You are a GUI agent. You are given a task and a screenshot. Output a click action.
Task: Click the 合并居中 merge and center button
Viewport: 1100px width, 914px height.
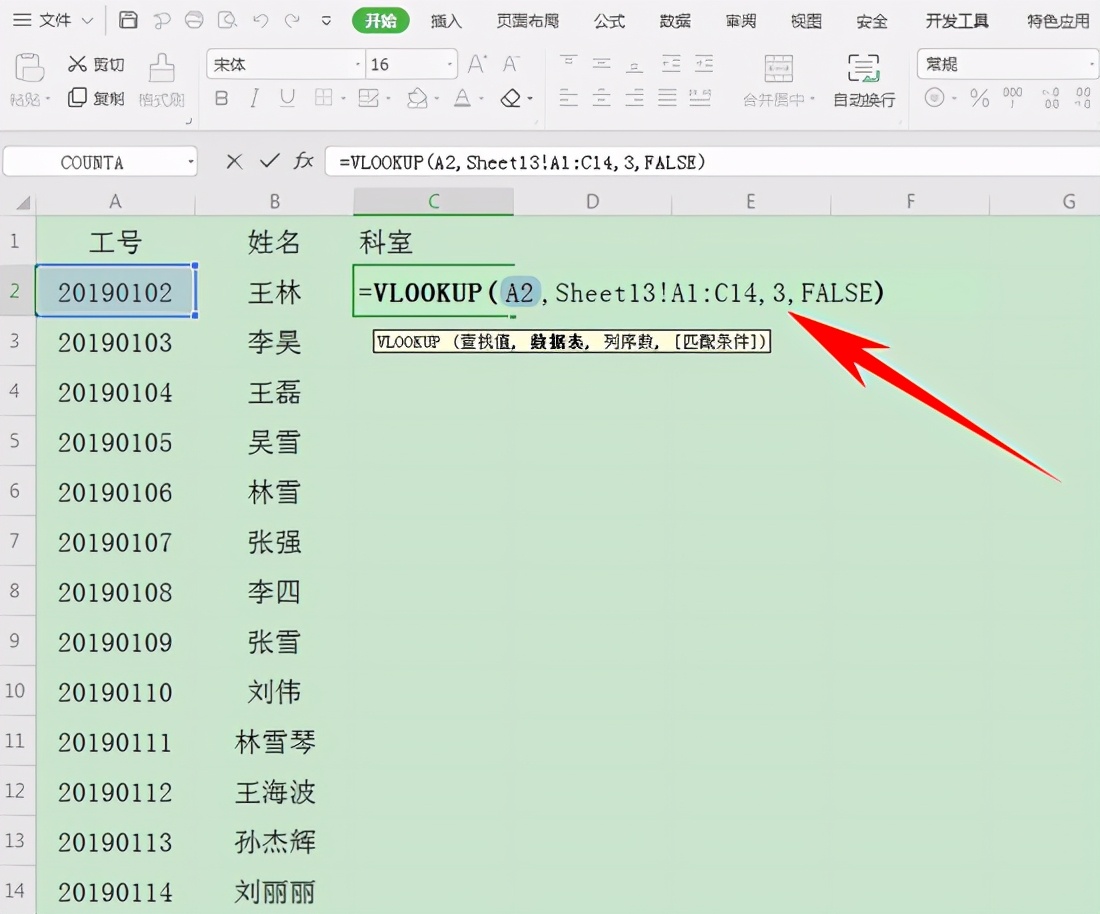point(779,81)
